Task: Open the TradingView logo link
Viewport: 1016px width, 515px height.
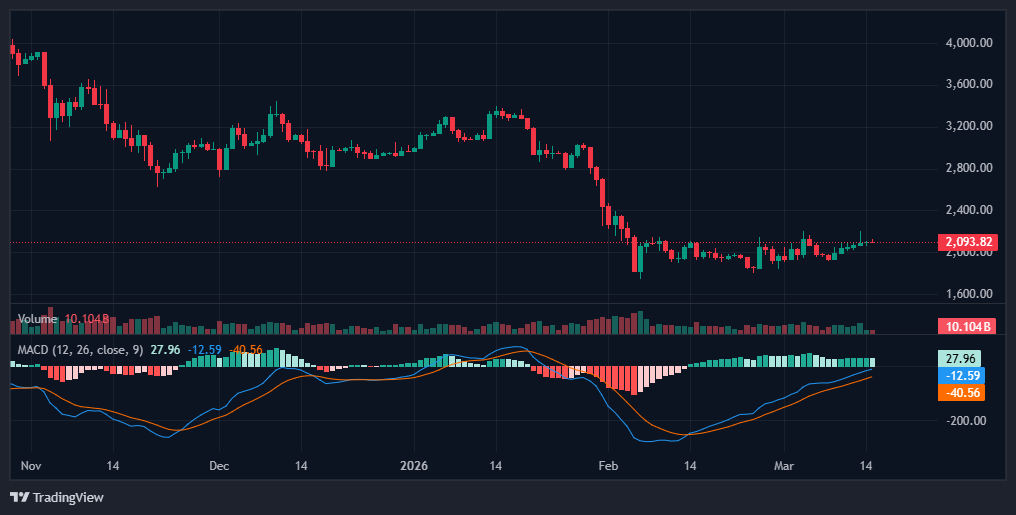Action: (x=57, y=498)
